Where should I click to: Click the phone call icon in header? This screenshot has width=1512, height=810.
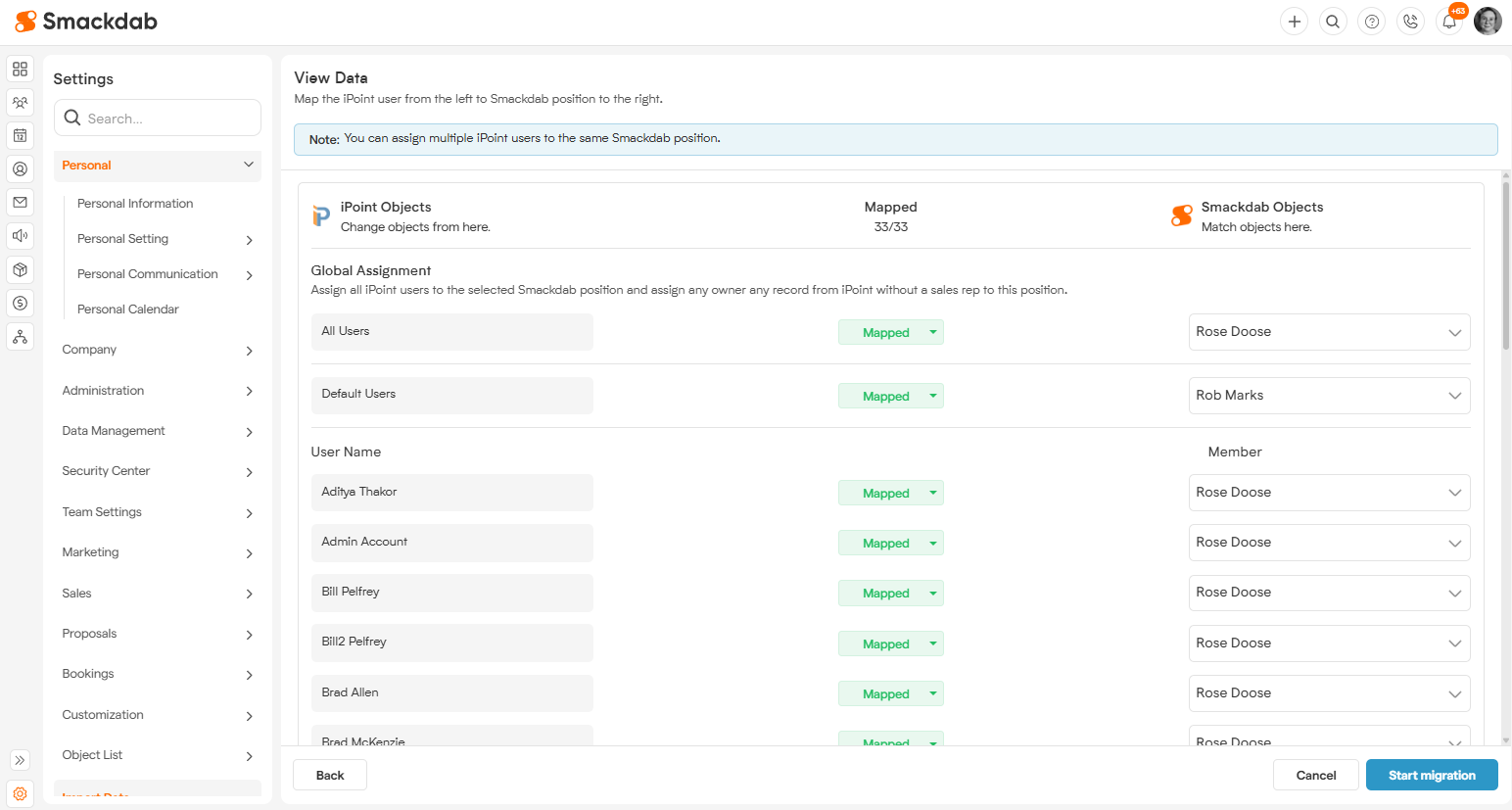(x=1410, y=22)
